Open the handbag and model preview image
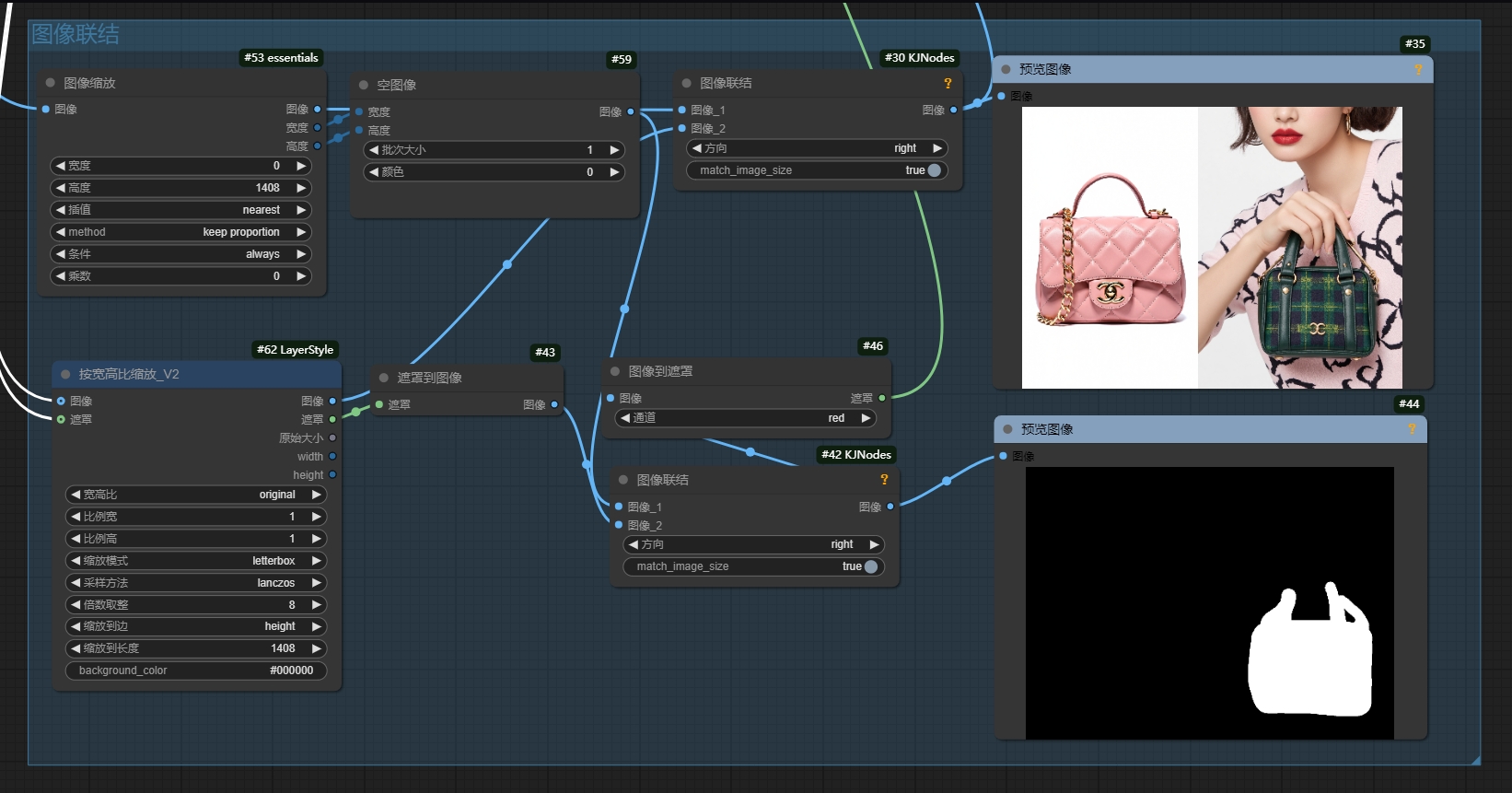The width and height of the screenshot is (1512, 793). 1212,247
